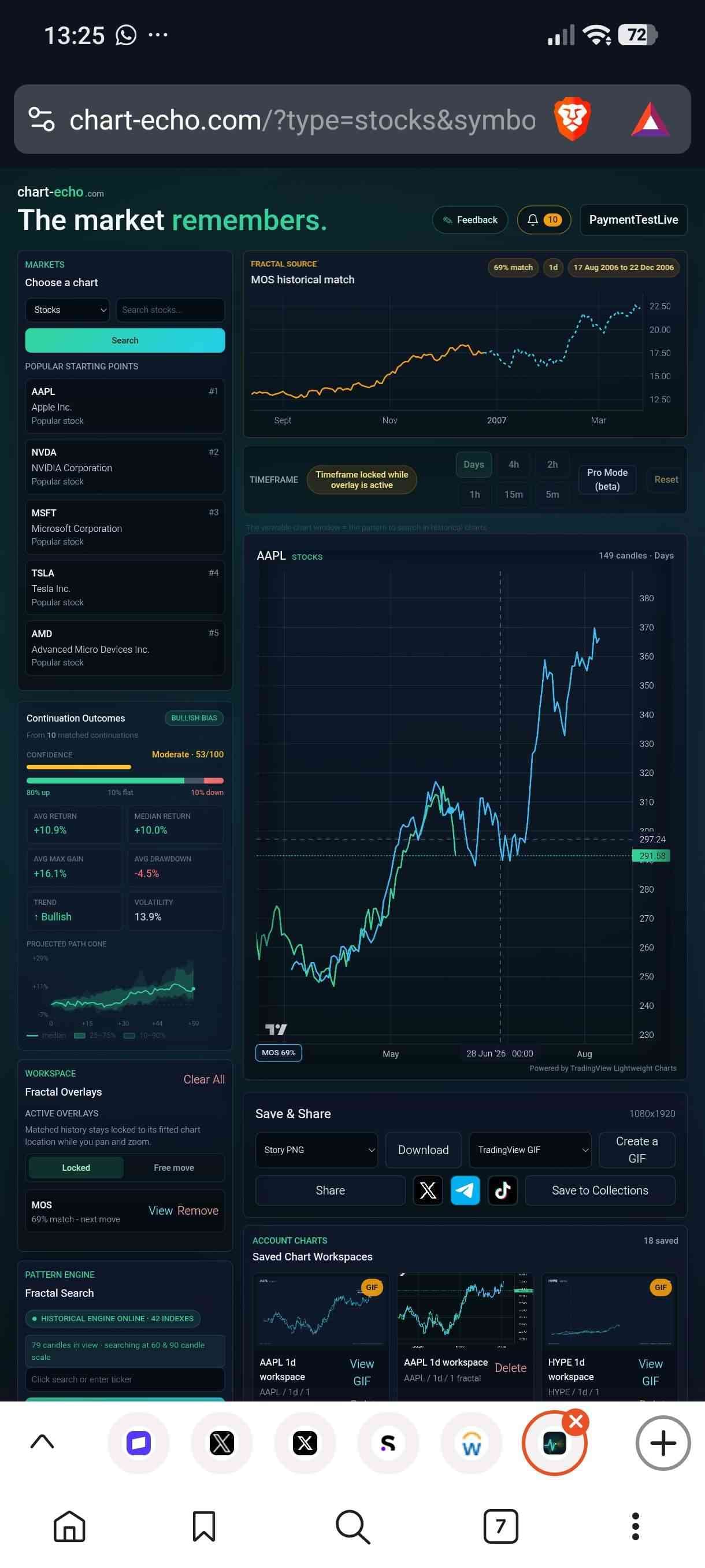The width and height of the screenshot is (705, 1568).
Task: View GIF of first AAPL 1d workspace
Action: (x=361, y=1373)
